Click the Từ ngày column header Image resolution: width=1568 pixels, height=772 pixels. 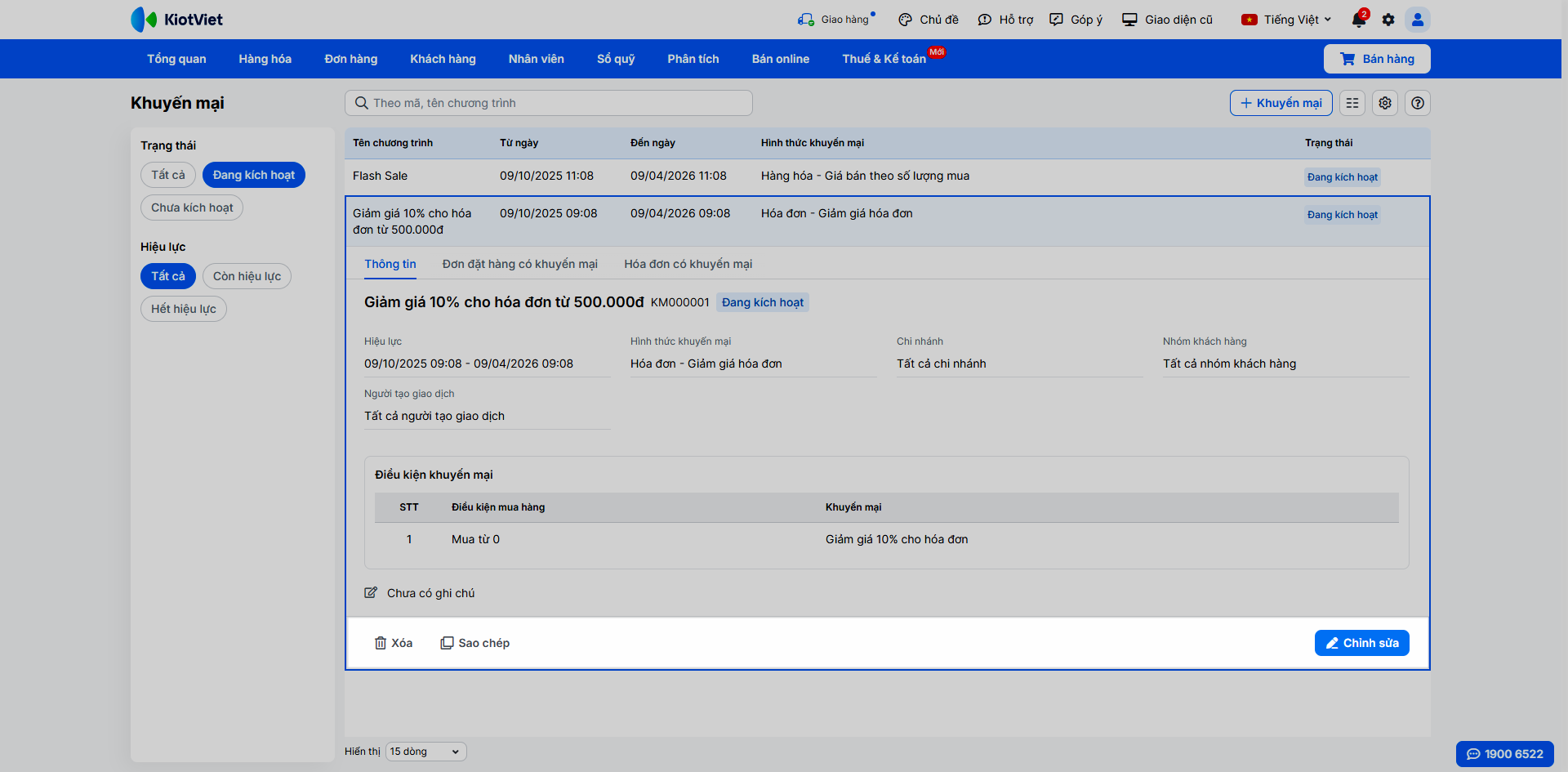(x=519, y=143)
